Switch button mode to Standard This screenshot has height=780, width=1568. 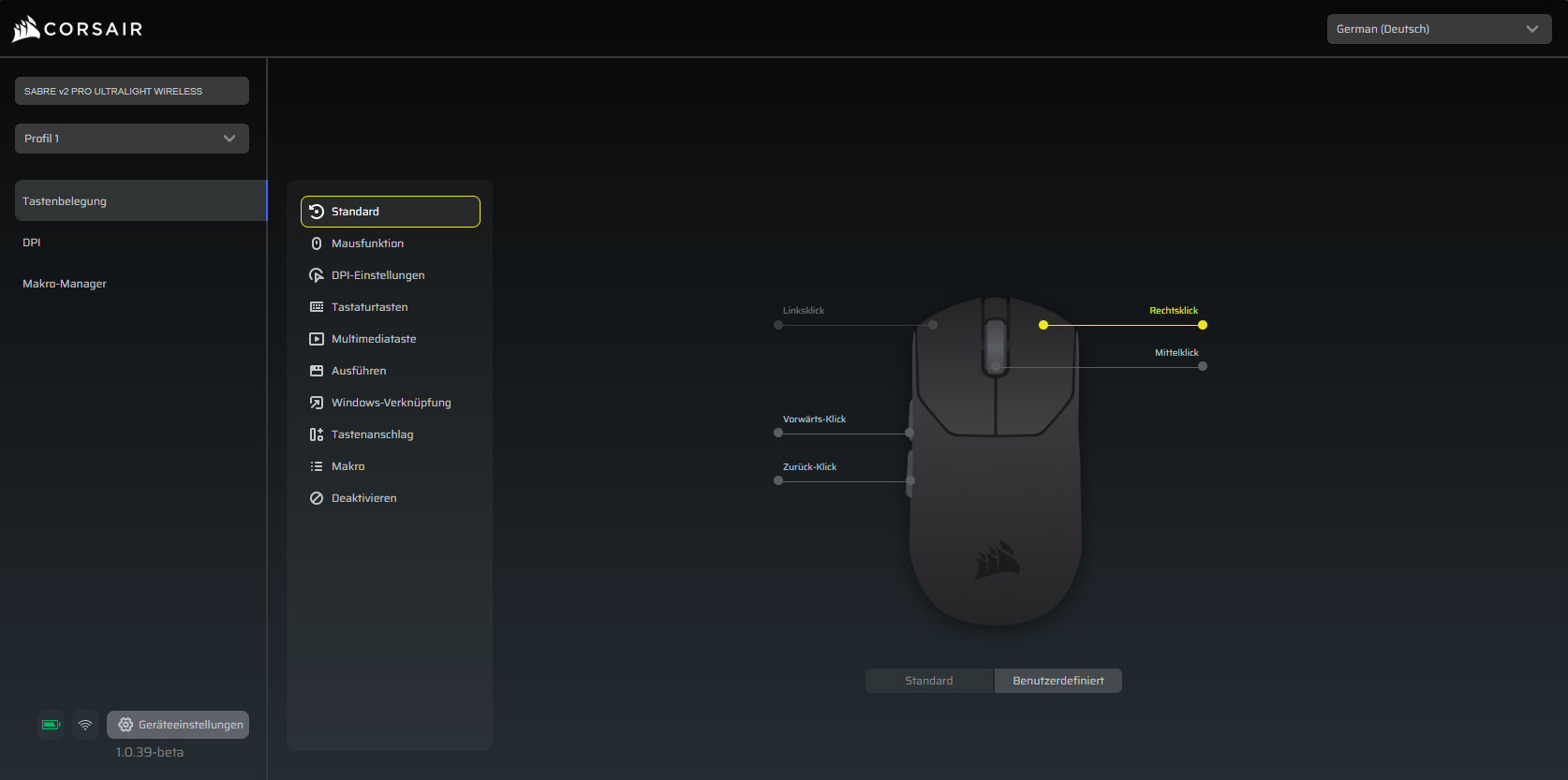tap(928, 681)
